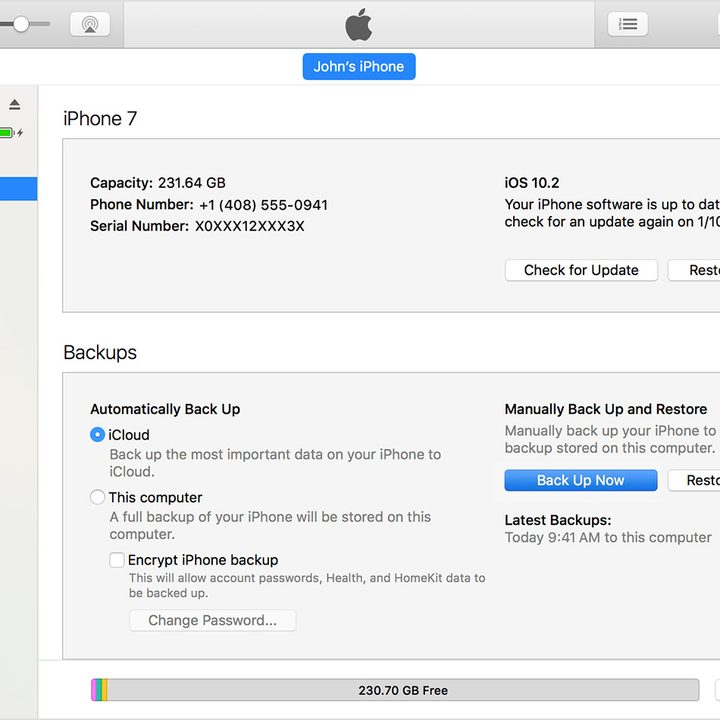Click the battery charging indicator

pyautogui.click(x=11, y=133)
